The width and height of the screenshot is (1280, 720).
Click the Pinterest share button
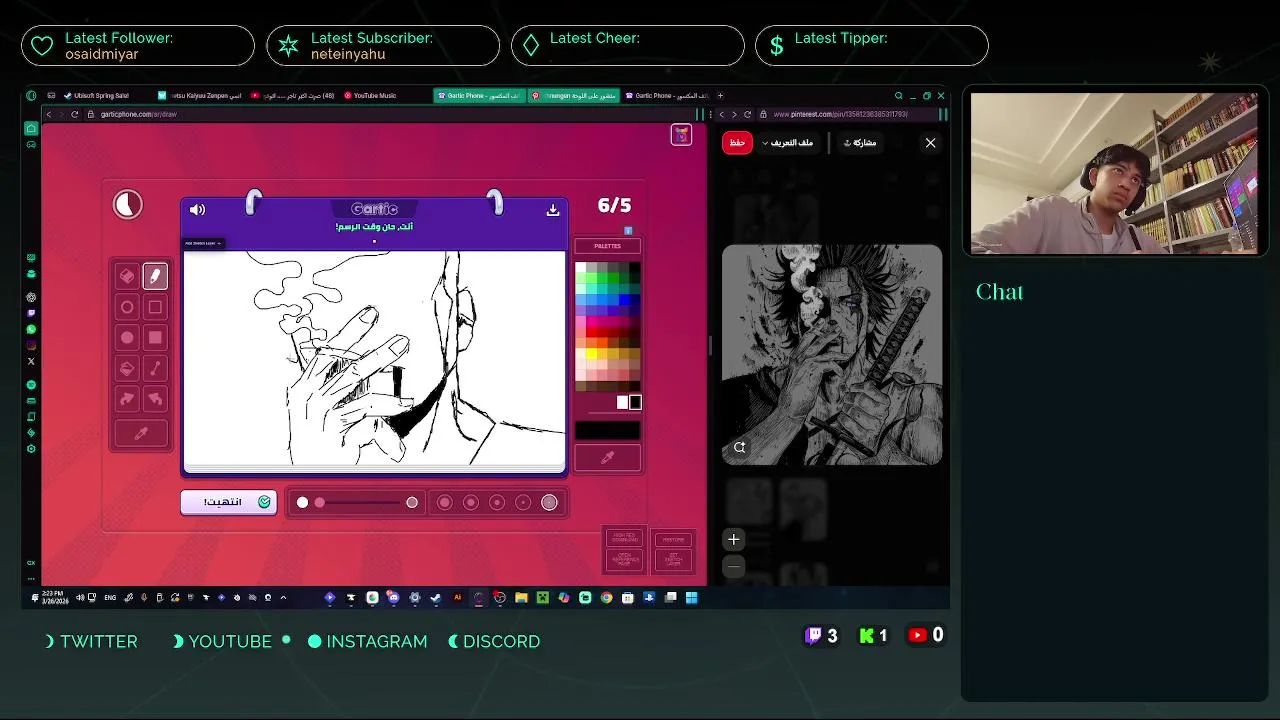click(x=860, y=143)
